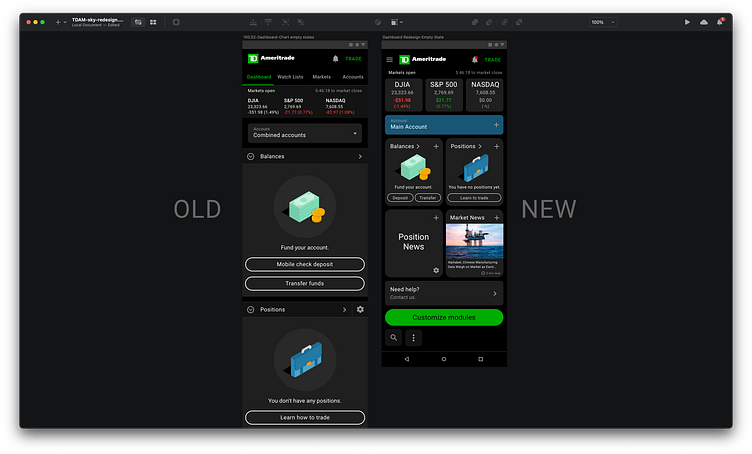This screenshot has height=454, width=752.
Task: Click the search icon below Customize modules
Action: coord(394,338)
